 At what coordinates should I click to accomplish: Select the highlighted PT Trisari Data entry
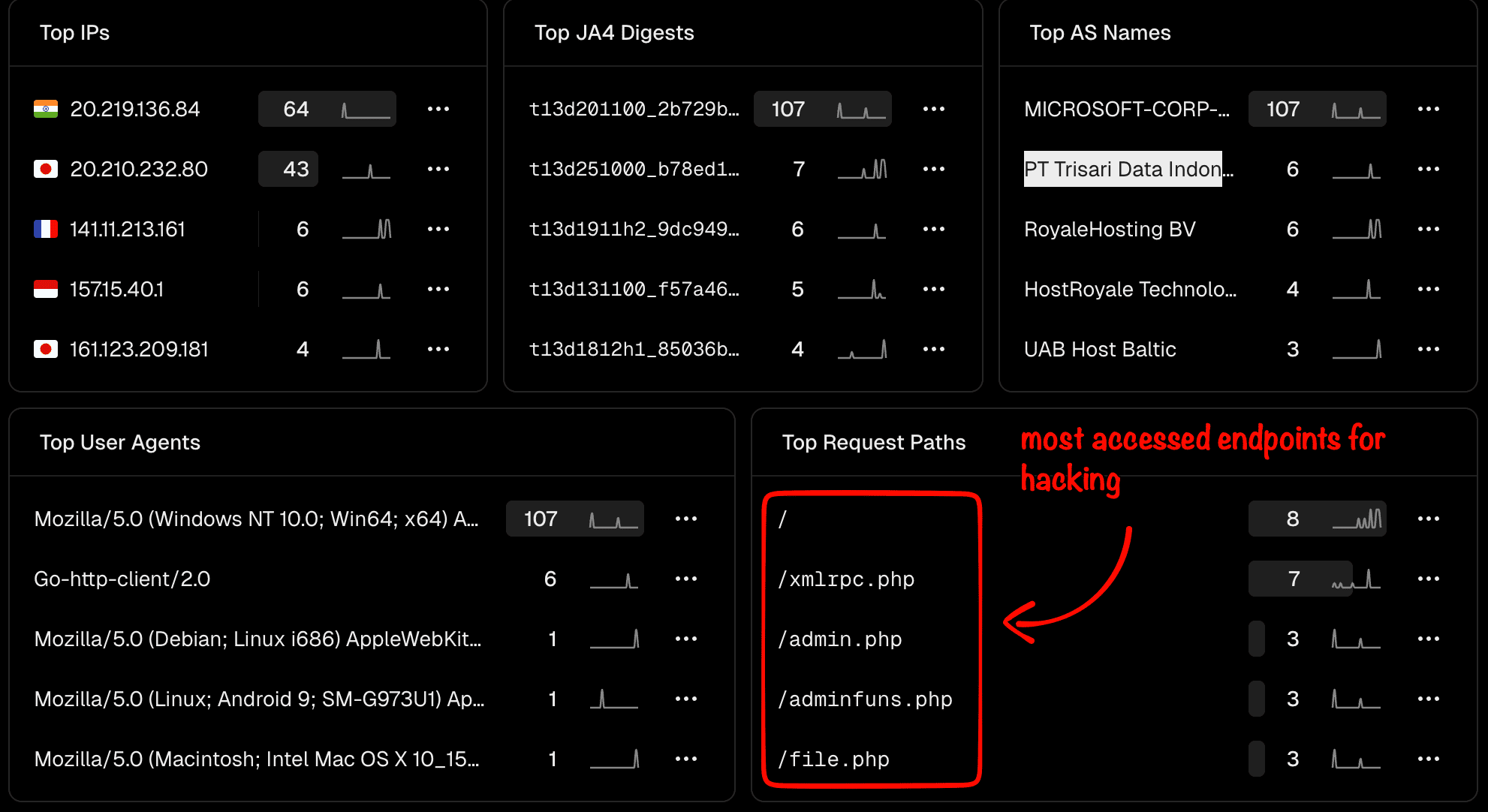[1122, 169]
